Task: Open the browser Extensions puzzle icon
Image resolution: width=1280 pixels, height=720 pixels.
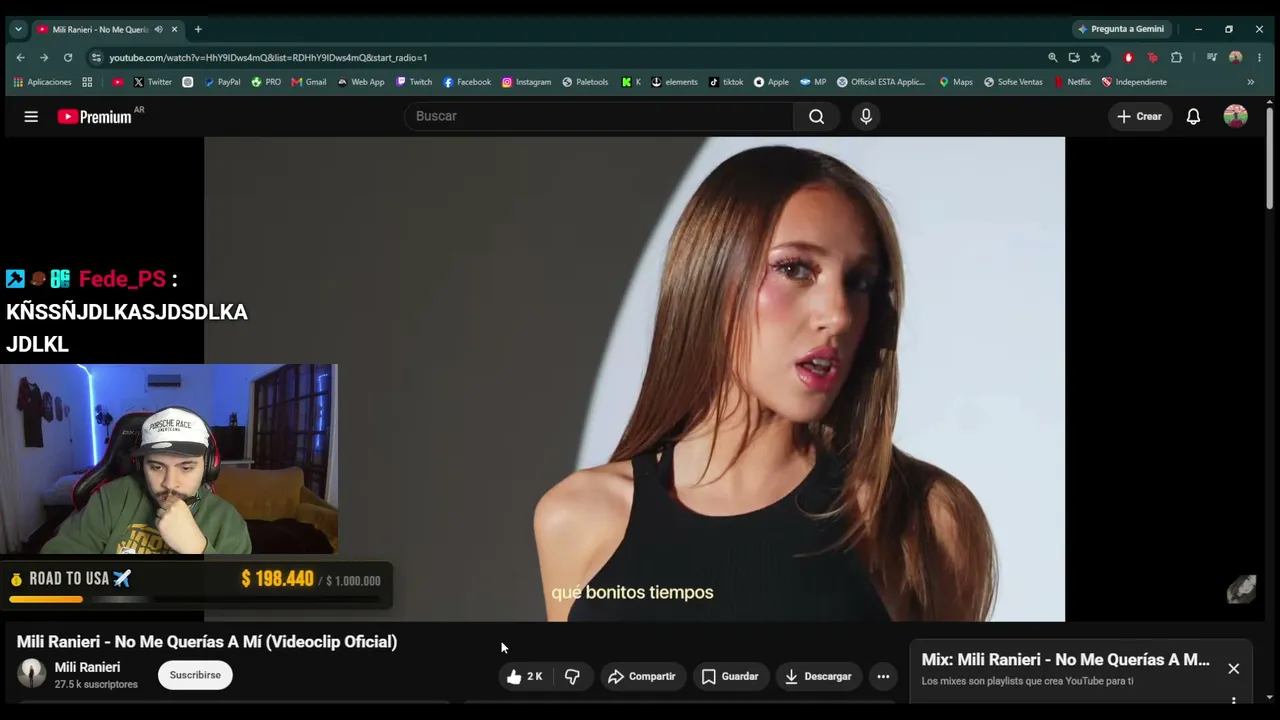Action: [1176, 58]
